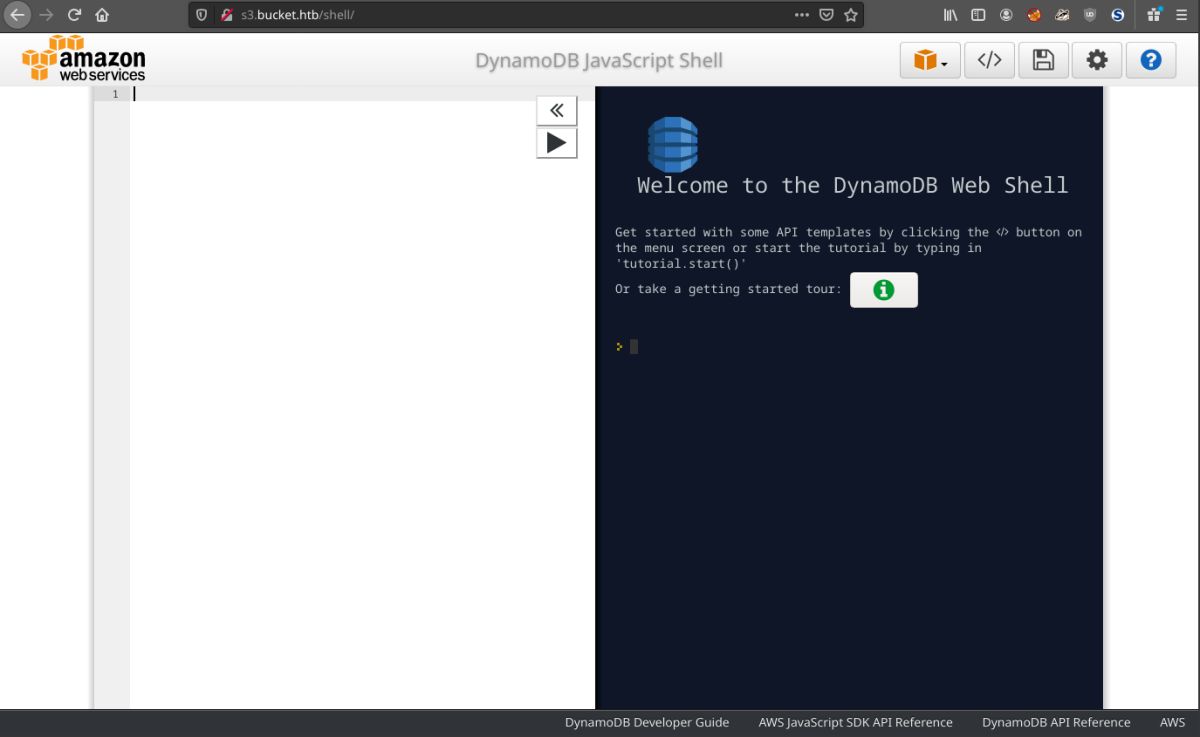The height and width of the screenshot is (737, 1200).
Task: Click the 'tutorial.start()' text
Action: tap(681, 264)
